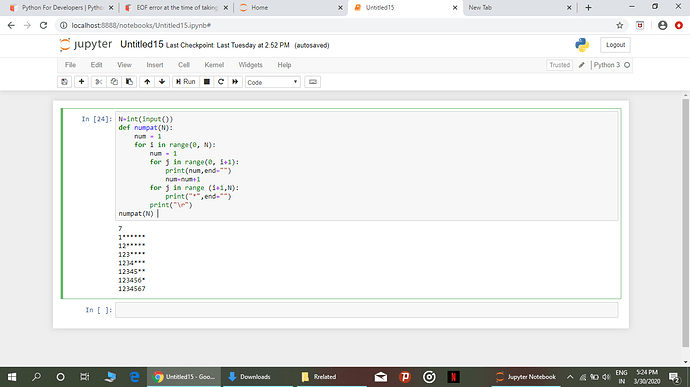Open the Insert menu

click(x=155, y=65)
